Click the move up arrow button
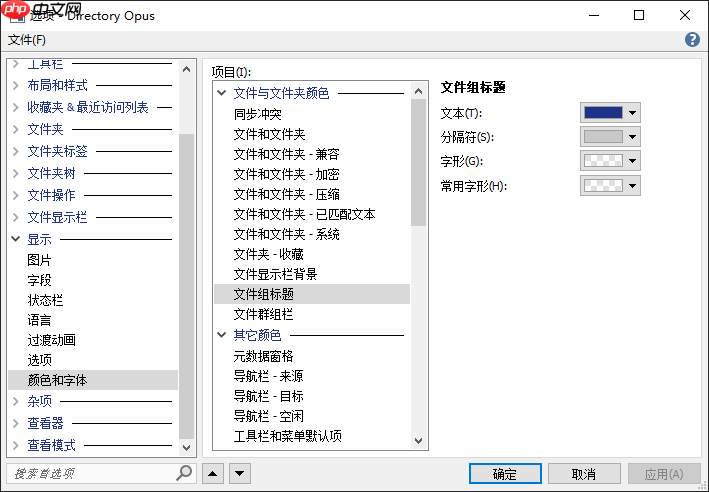709x492 pixels. 213,473
